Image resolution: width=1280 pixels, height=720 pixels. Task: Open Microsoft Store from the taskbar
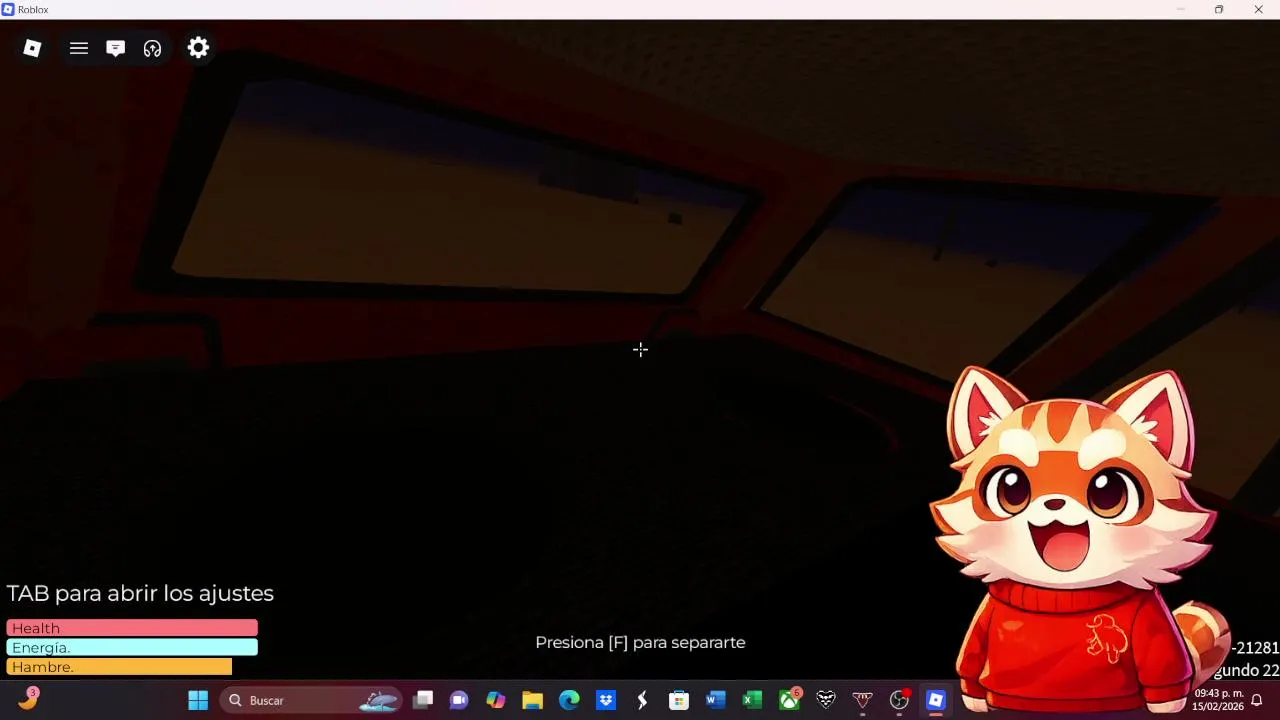[679, 700]
